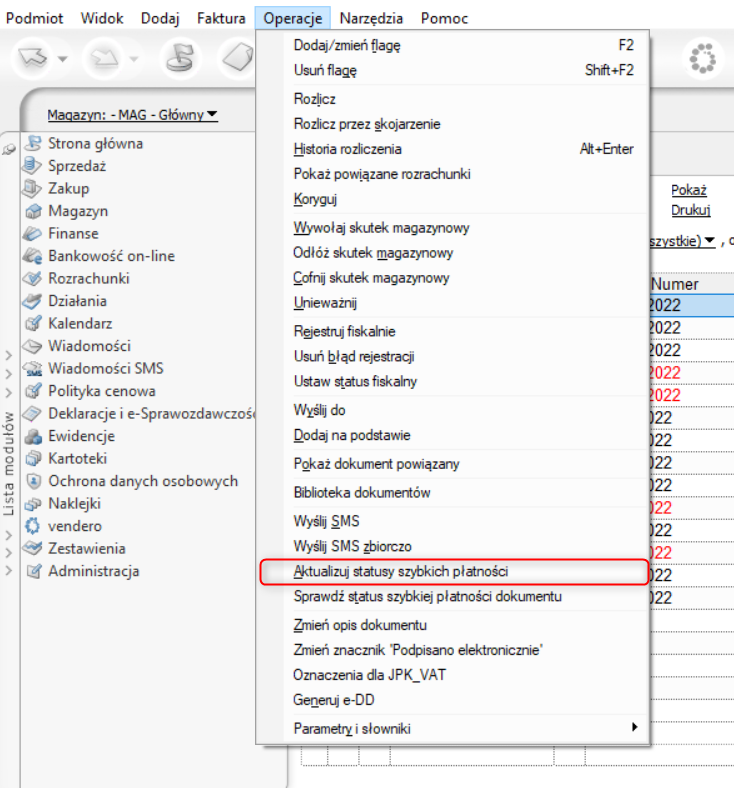Open the Widok menu
This screenshot has width=734, height=788.
(x=102, y=18)
